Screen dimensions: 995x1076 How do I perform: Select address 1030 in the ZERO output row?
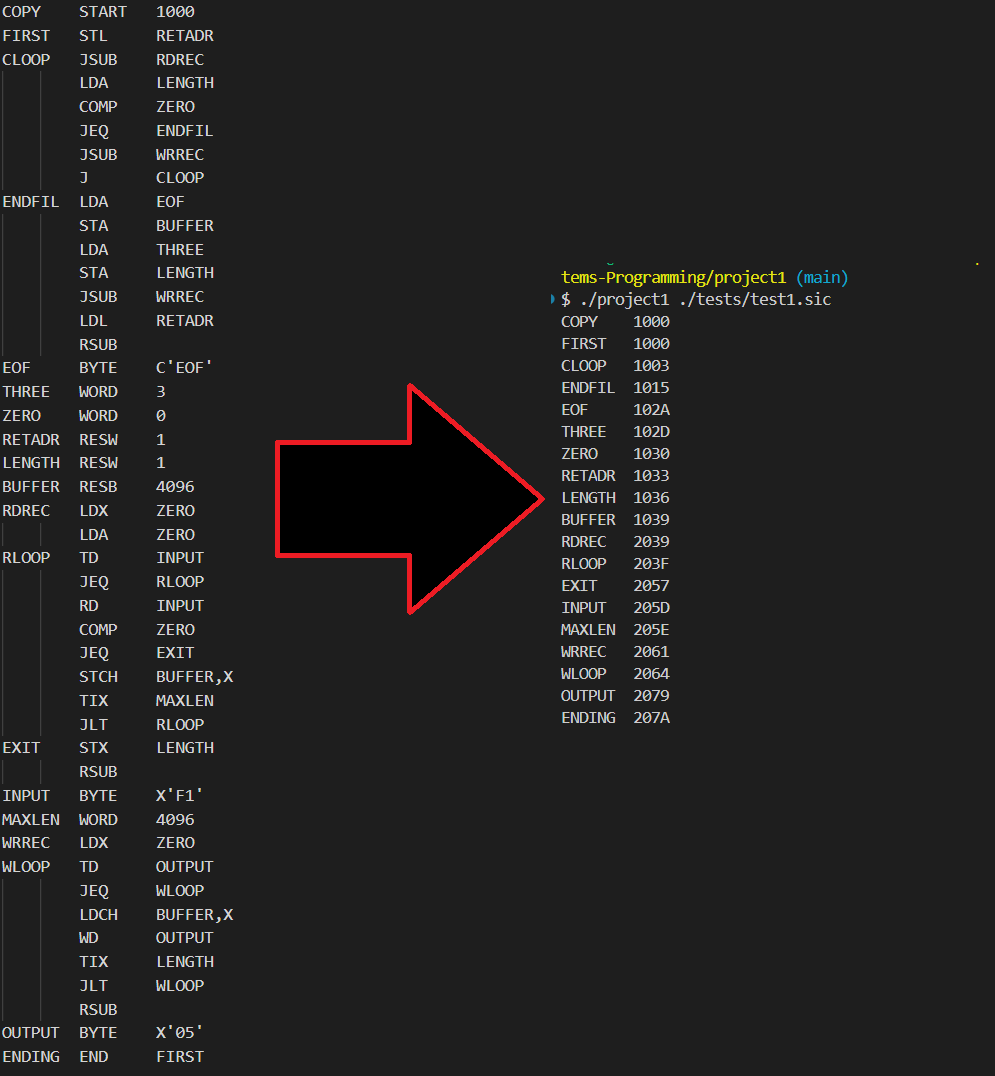pos(651,454)
